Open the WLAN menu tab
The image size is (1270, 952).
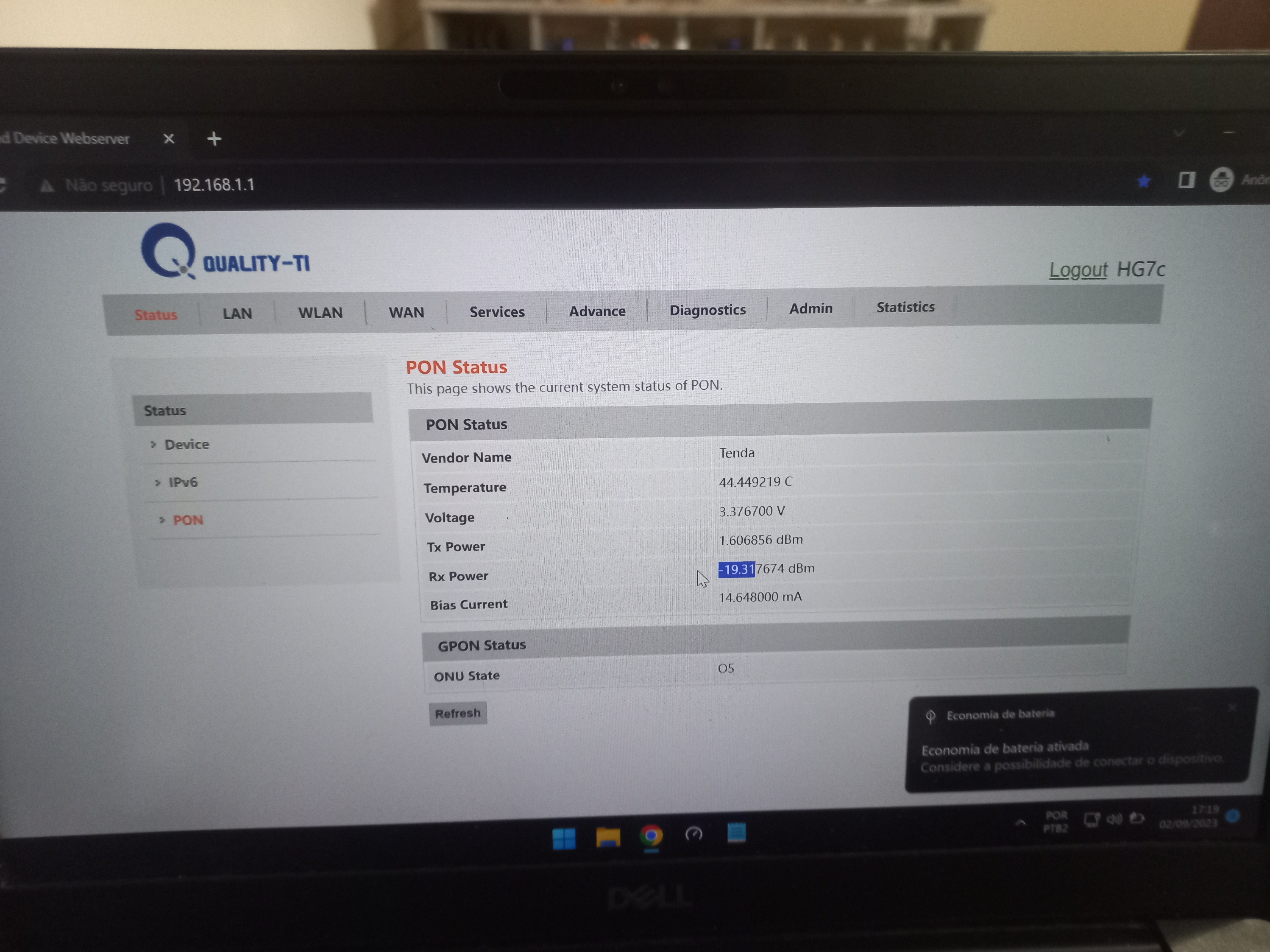320,313
